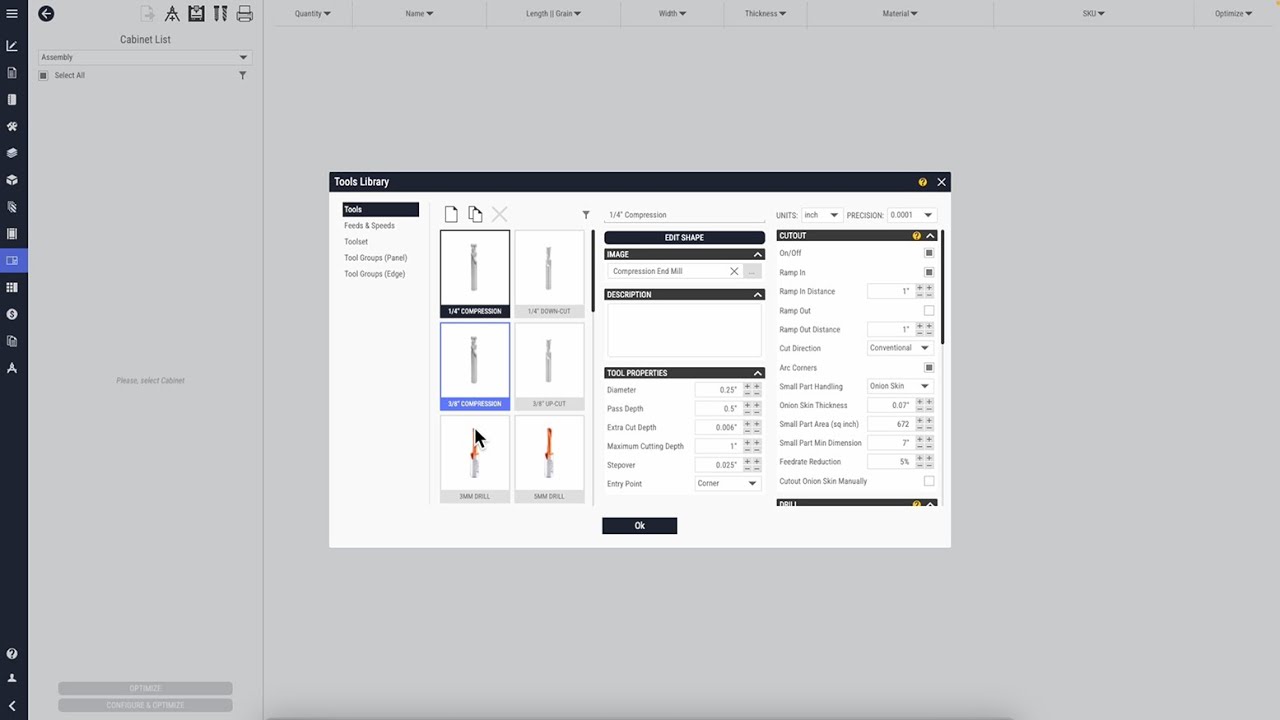Image resolution: width=1280 pixels, height=720 pixels.
Task: Switch to Feeds & Speeds tab
Action: tap(369, 226)
